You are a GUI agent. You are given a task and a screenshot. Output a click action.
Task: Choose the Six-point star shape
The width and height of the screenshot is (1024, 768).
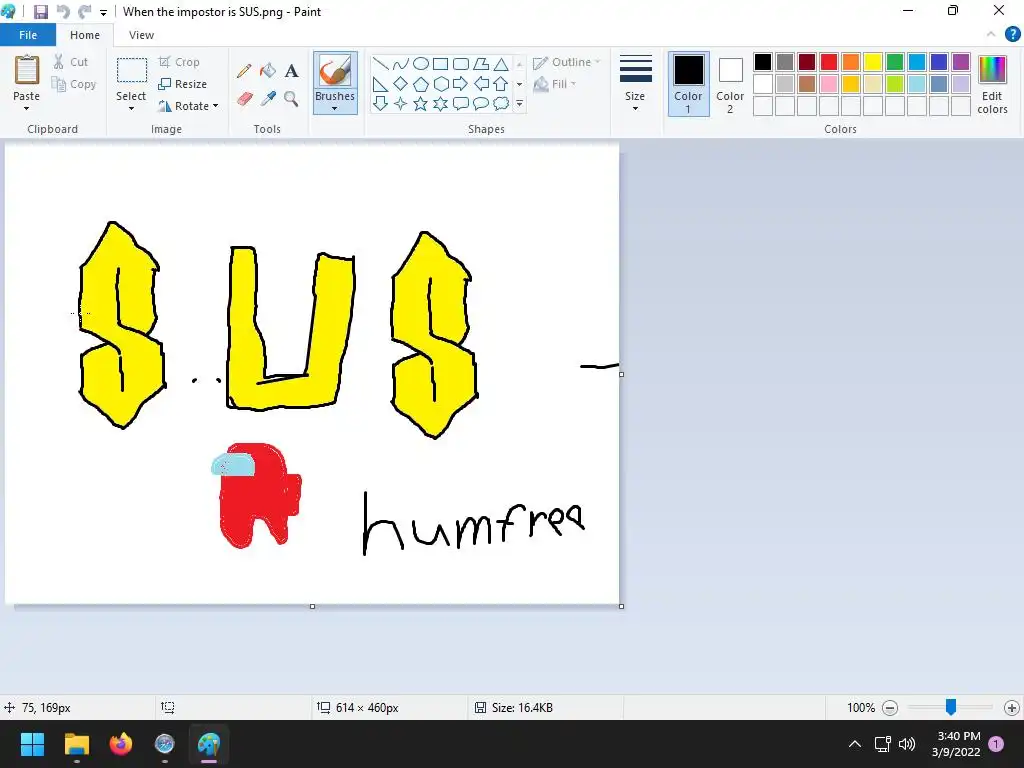tap(441, 103)
